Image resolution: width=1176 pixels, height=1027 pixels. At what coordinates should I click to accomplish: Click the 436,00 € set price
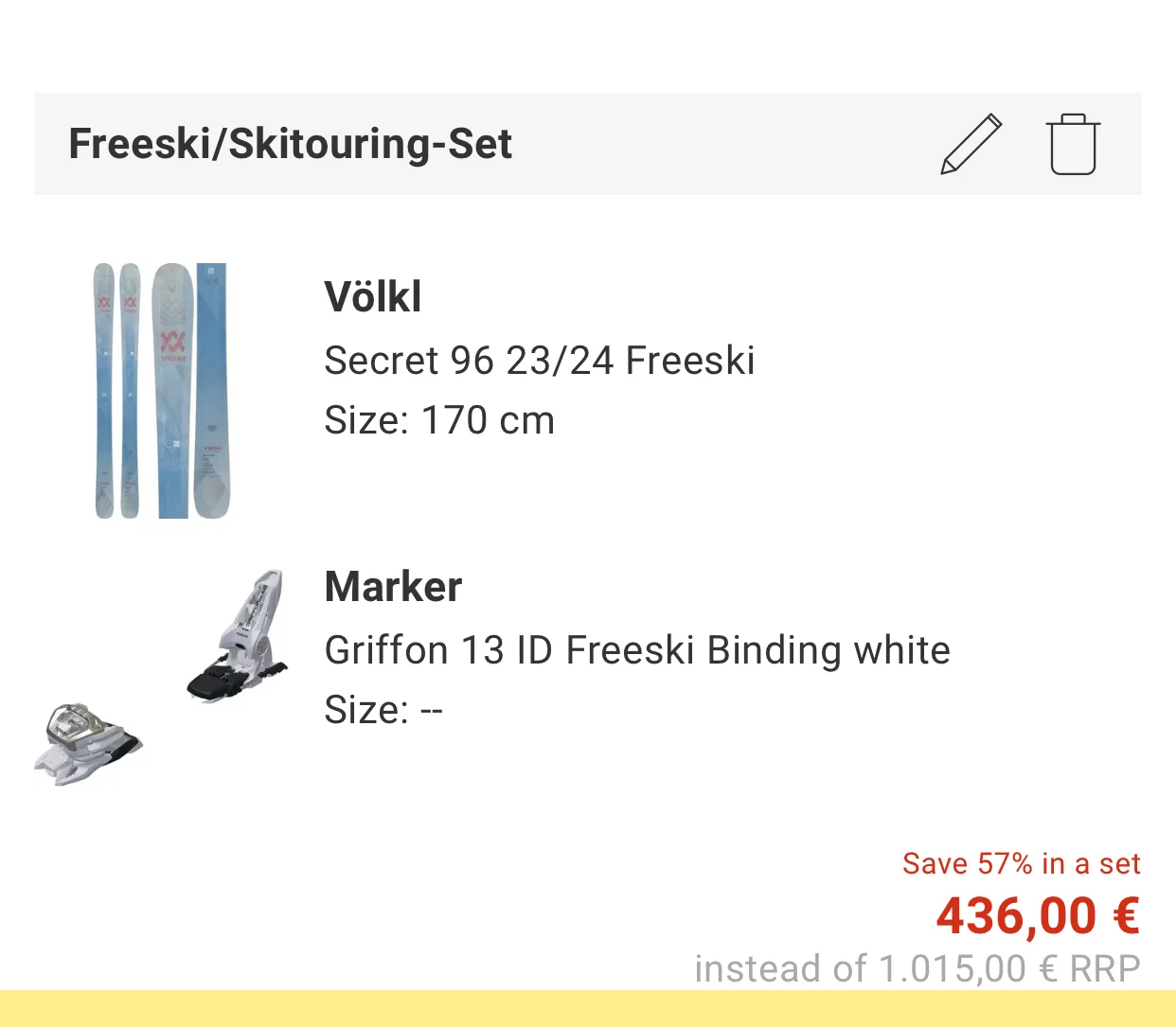[x=1037, y=916]
